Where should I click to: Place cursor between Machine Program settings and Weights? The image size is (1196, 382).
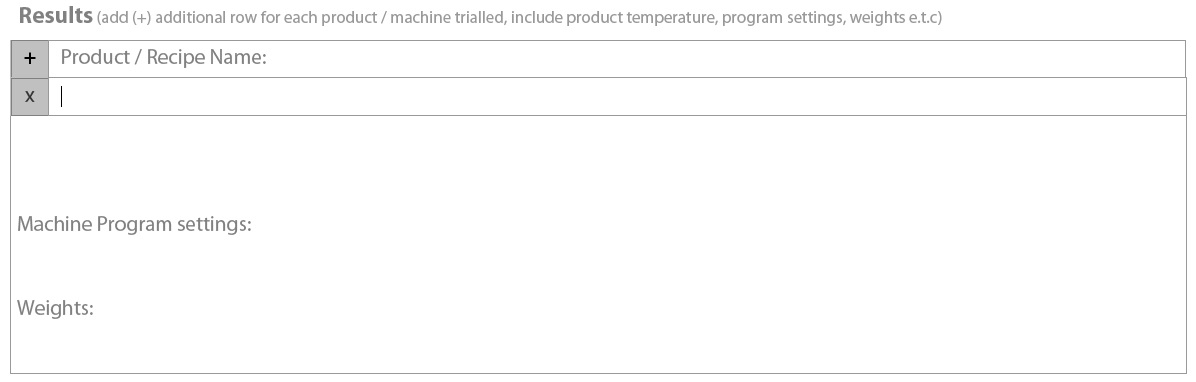[x=598, y=267]
